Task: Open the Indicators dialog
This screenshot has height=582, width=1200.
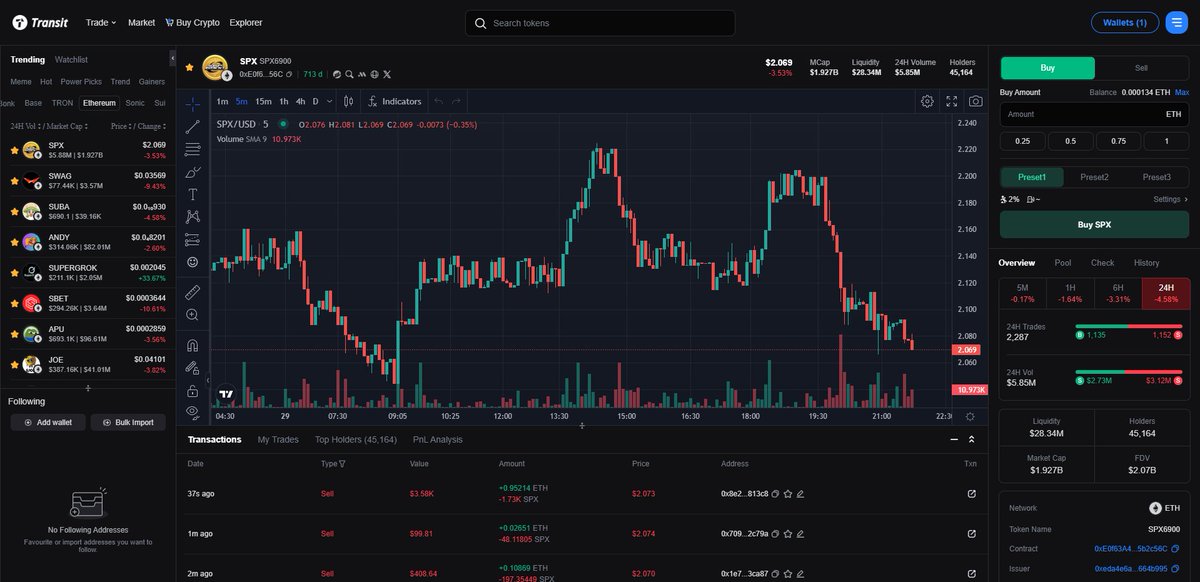Action: [395, 101]
